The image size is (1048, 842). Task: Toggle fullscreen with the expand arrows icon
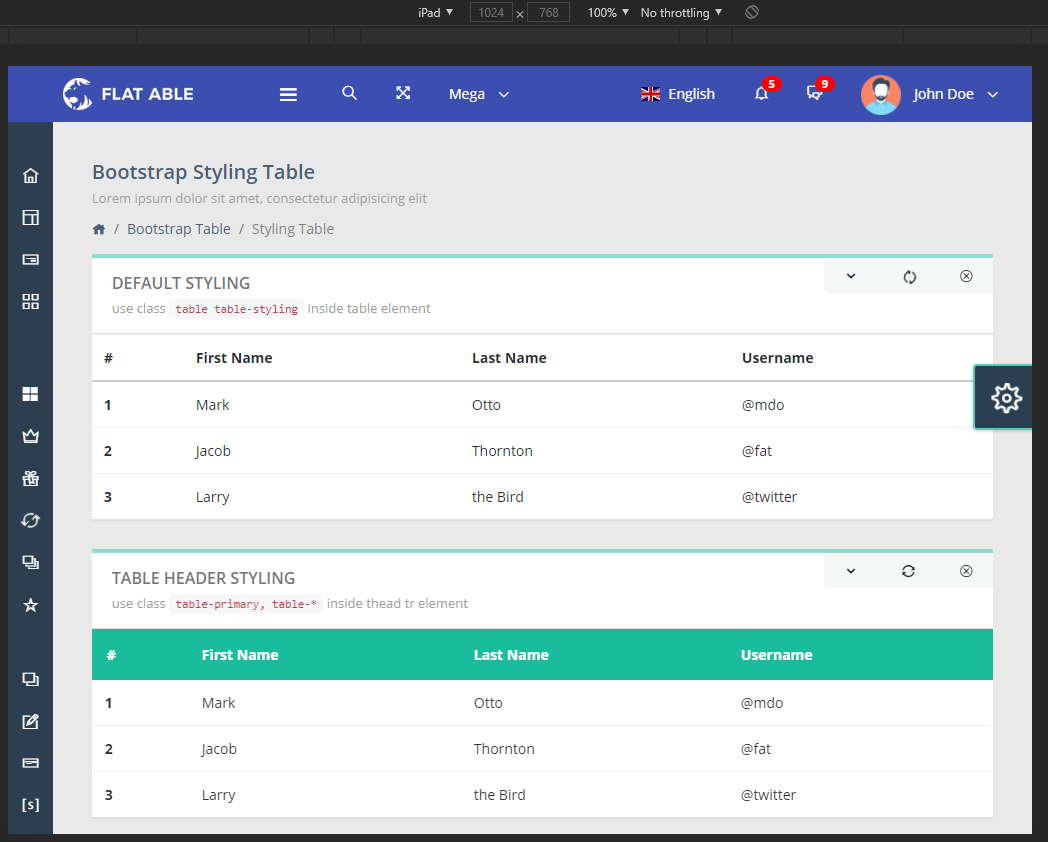pyautogui.click(x=403, y=93)
